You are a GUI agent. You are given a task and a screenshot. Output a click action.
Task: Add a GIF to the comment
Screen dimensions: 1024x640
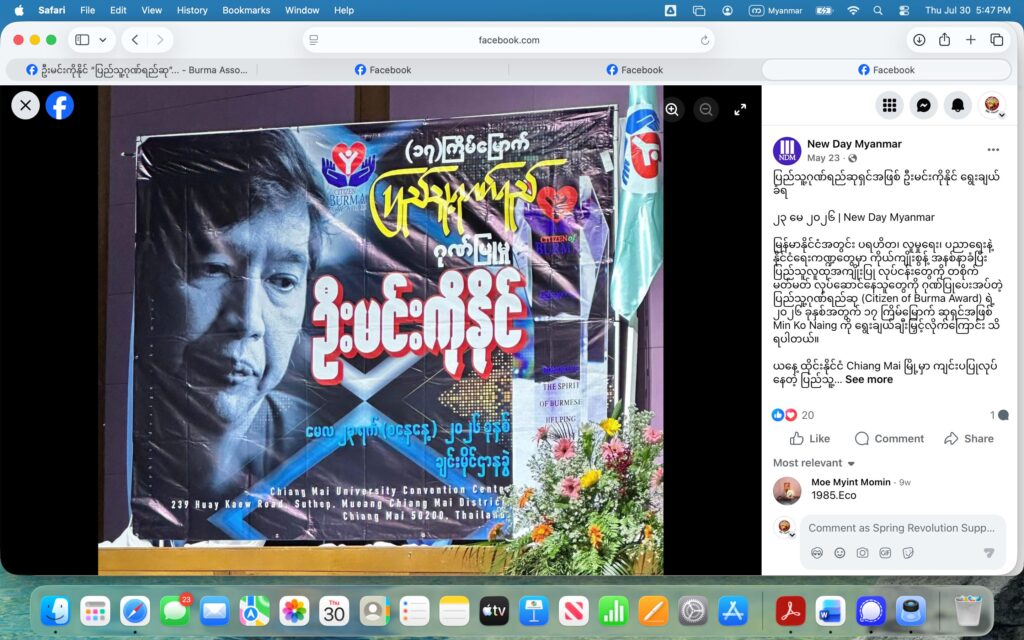tap(885, 553)
